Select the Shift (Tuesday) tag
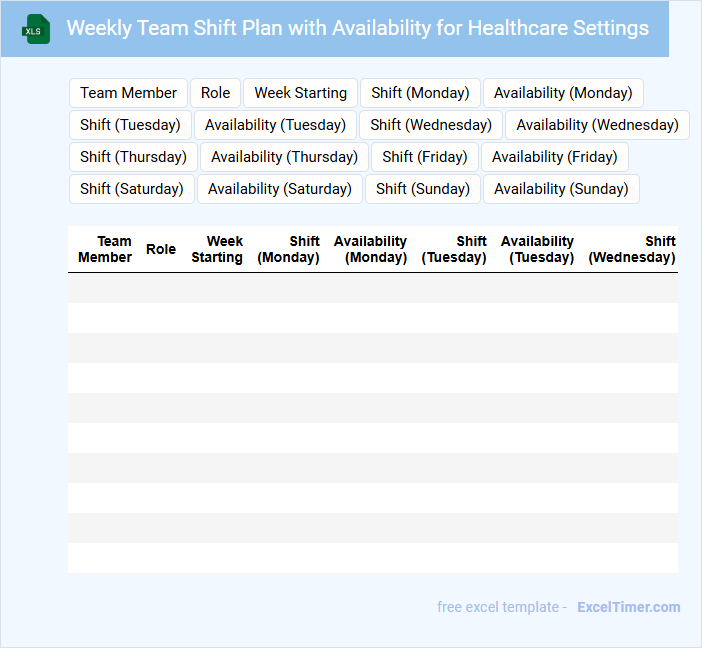 tap(130, 125)
